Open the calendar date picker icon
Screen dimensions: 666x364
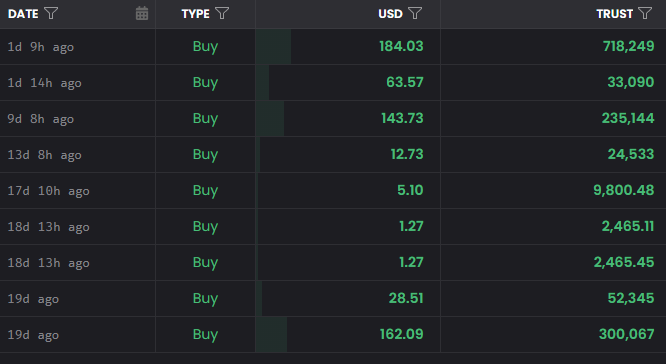click(142, 13)
